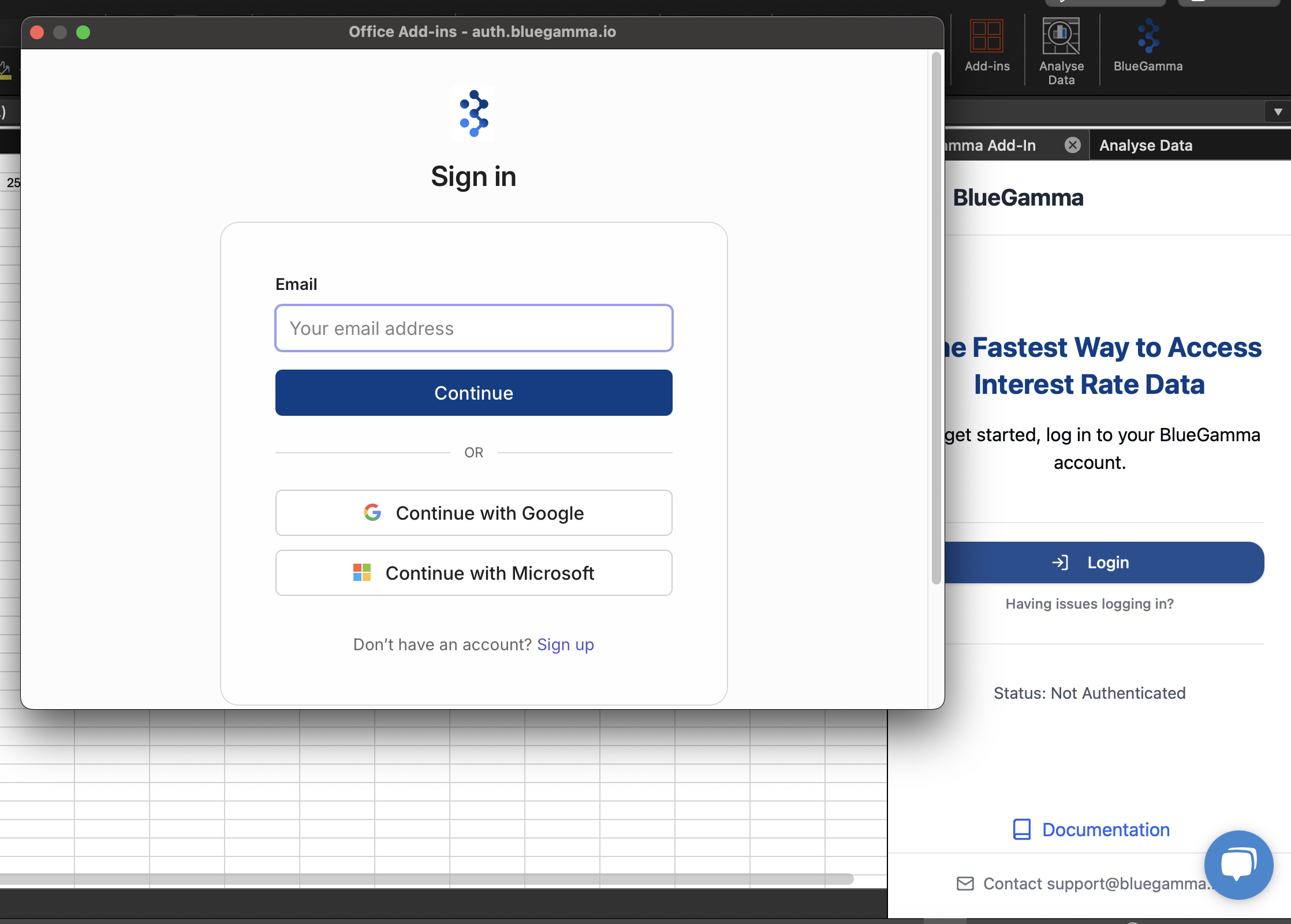1291x924 pixels.
Task: Click the blue Continue button
Action: point(474,393)
